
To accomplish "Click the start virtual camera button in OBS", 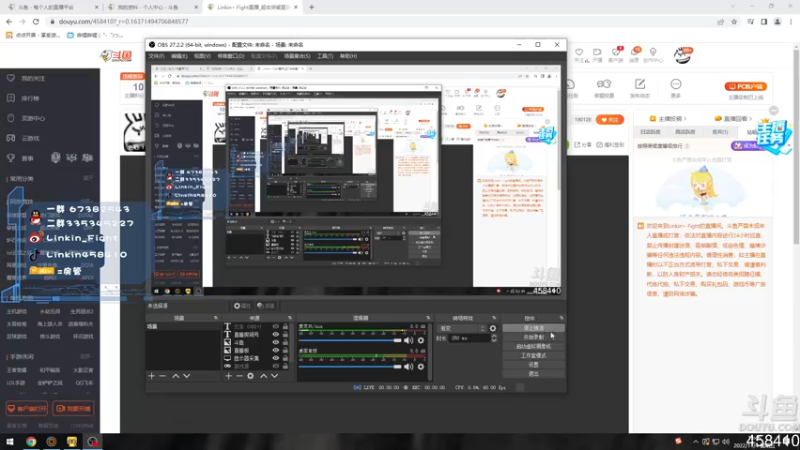I will pyautogui.click(x=534, y=346).
